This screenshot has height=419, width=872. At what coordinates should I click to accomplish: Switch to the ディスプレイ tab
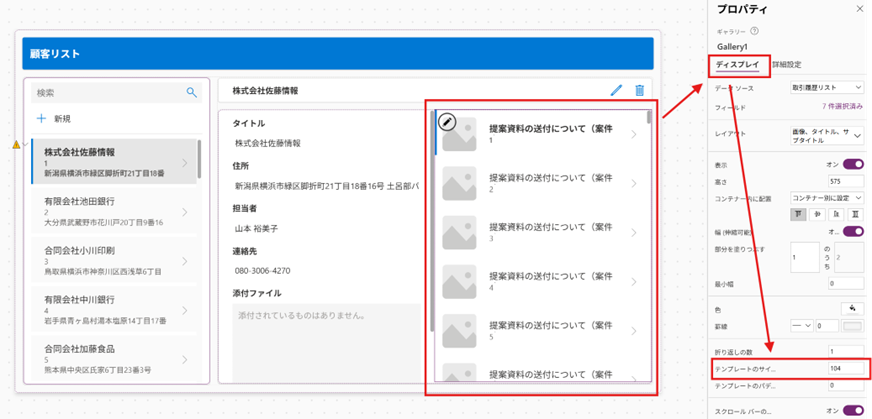tap(739, 65)
